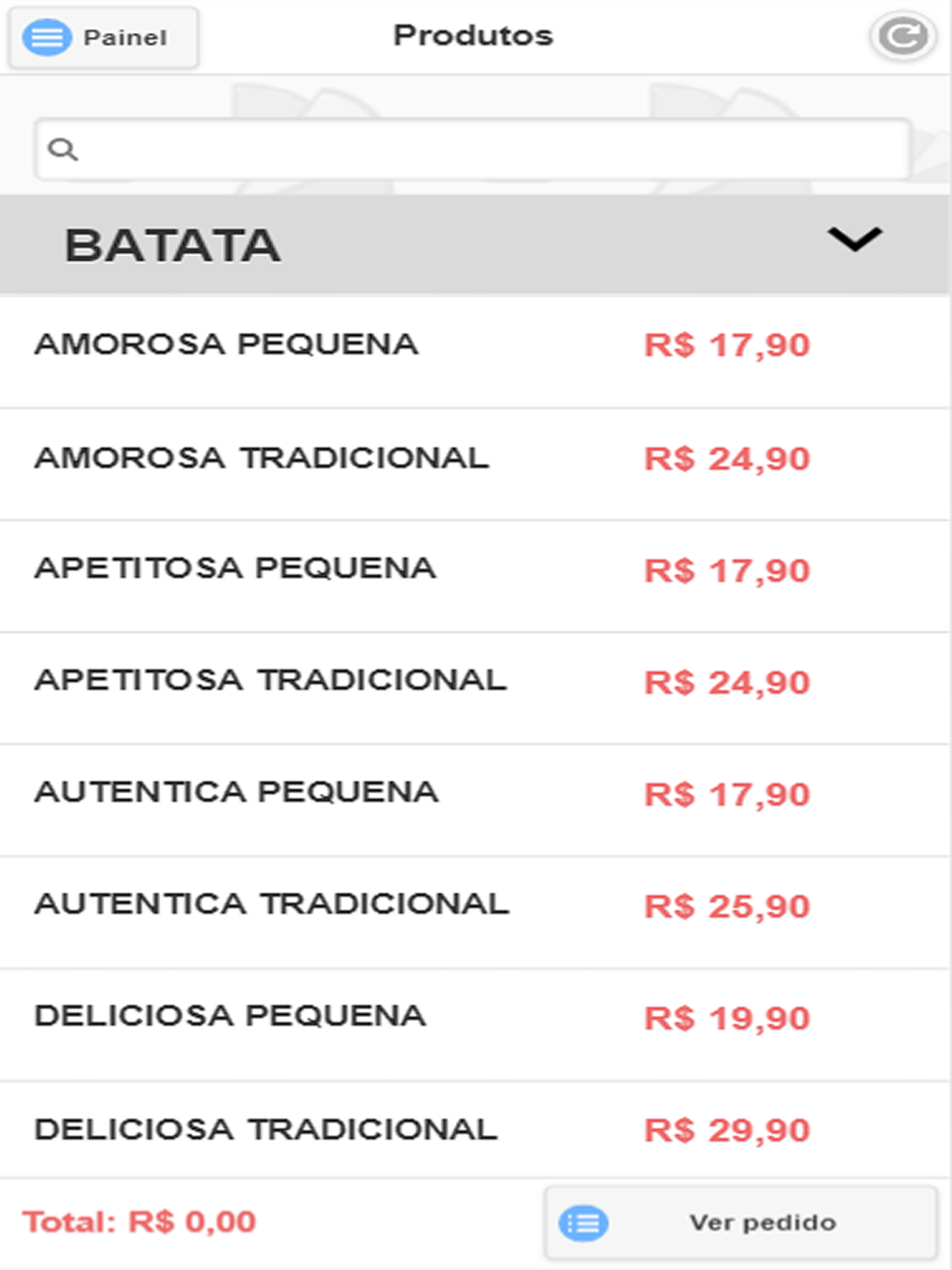Add AUTENTICA PEQUENA to order
The width and height of the screenshot is (952, 1270).
(x=475, y=801)
